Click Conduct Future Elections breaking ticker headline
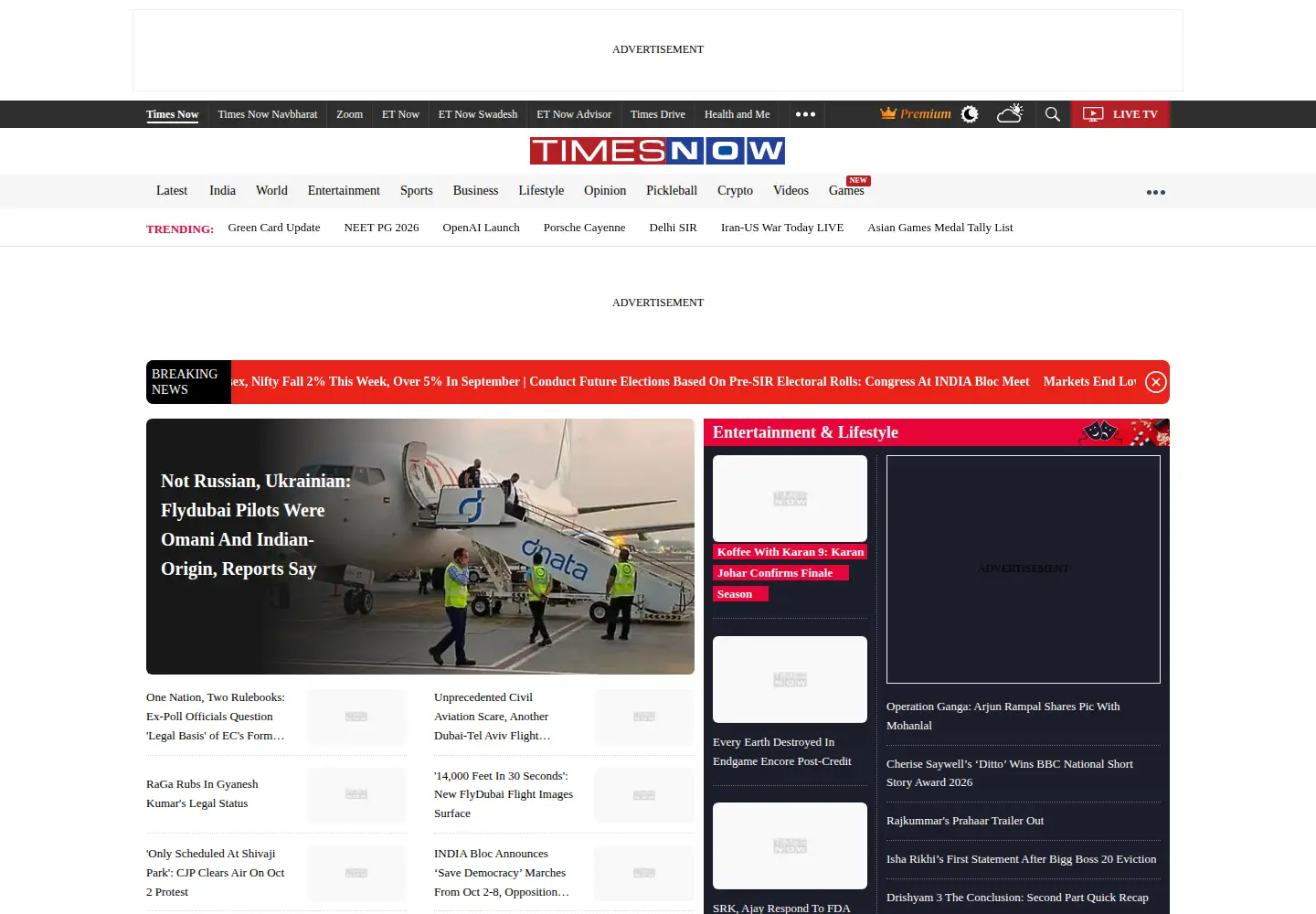Image resolution: width=1316 pixels, height=914 pixels. 779,382
